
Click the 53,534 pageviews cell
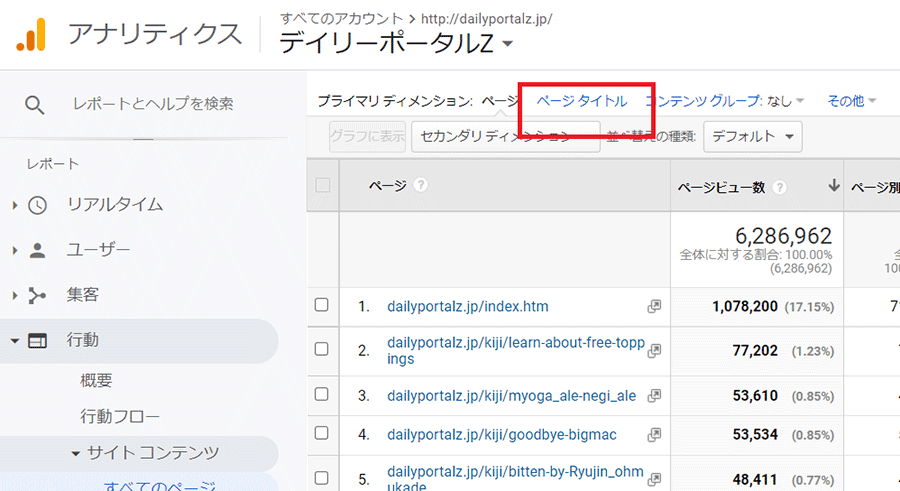pyautogui.click(x=755, y=435)
